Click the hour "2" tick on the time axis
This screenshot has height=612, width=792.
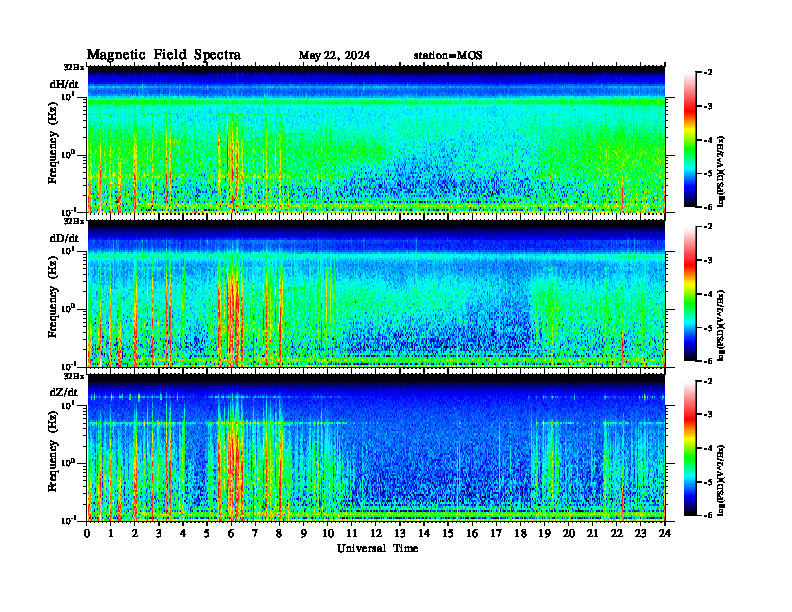pyautogui.click(x=135, y=534)
